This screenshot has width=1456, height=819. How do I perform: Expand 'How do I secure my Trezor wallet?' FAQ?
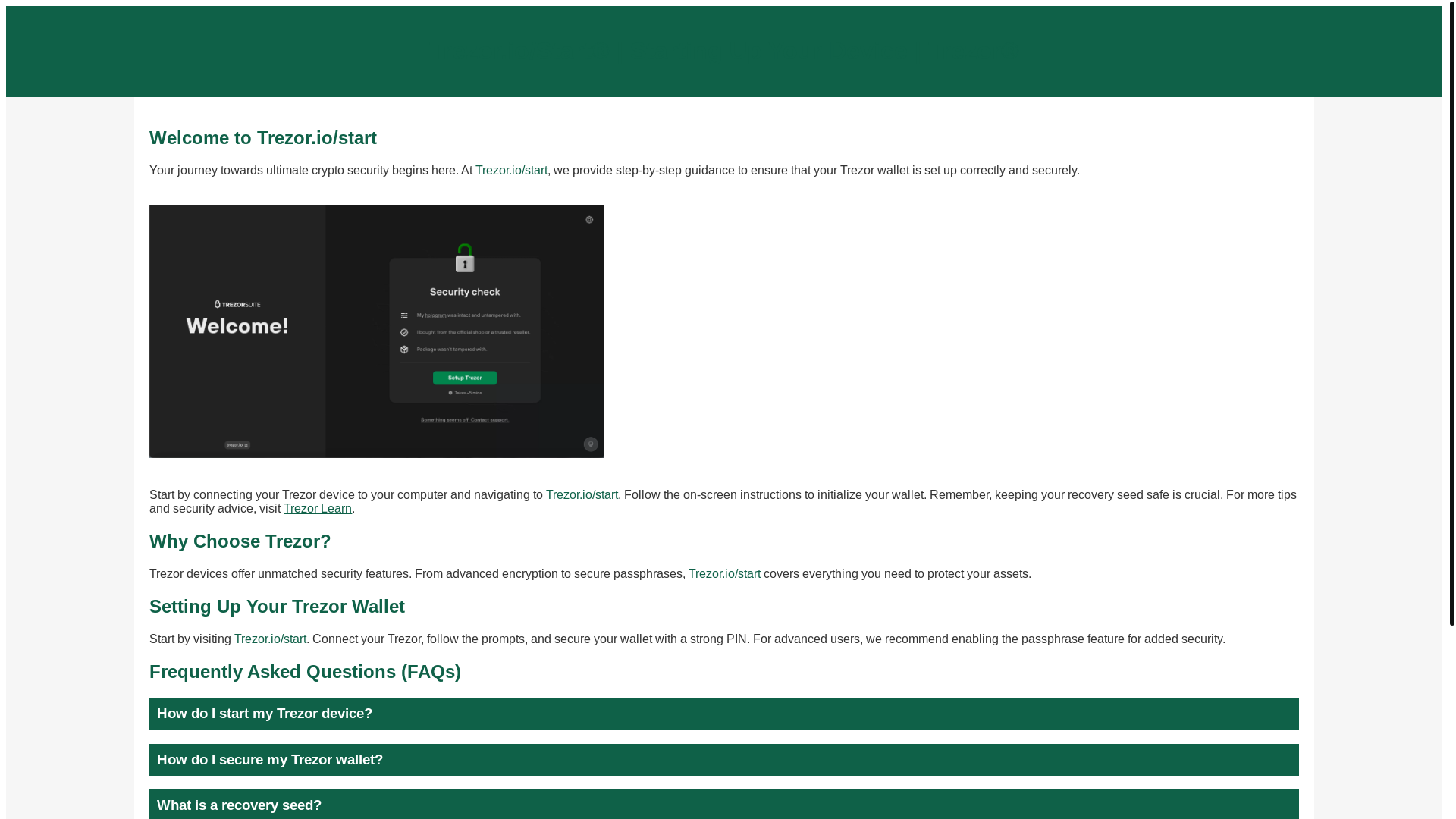[x=723, y=760]
